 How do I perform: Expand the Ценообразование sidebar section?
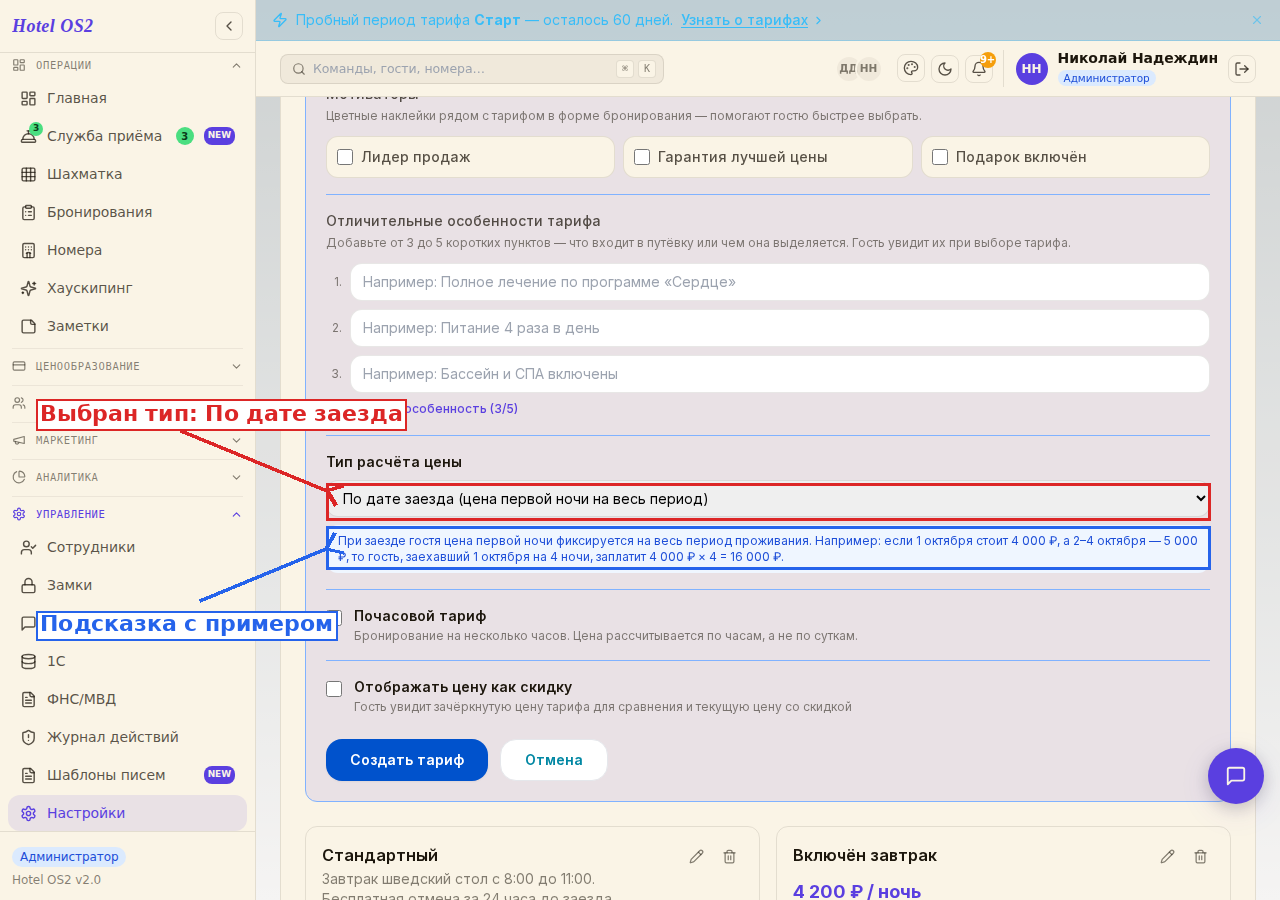127,366
